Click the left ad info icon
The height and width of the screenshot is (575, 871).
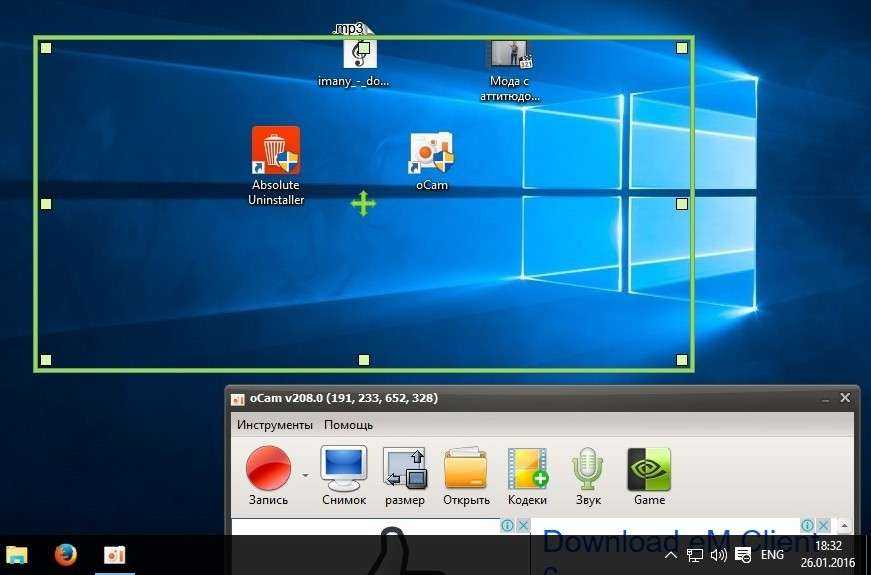click(507, 525)
